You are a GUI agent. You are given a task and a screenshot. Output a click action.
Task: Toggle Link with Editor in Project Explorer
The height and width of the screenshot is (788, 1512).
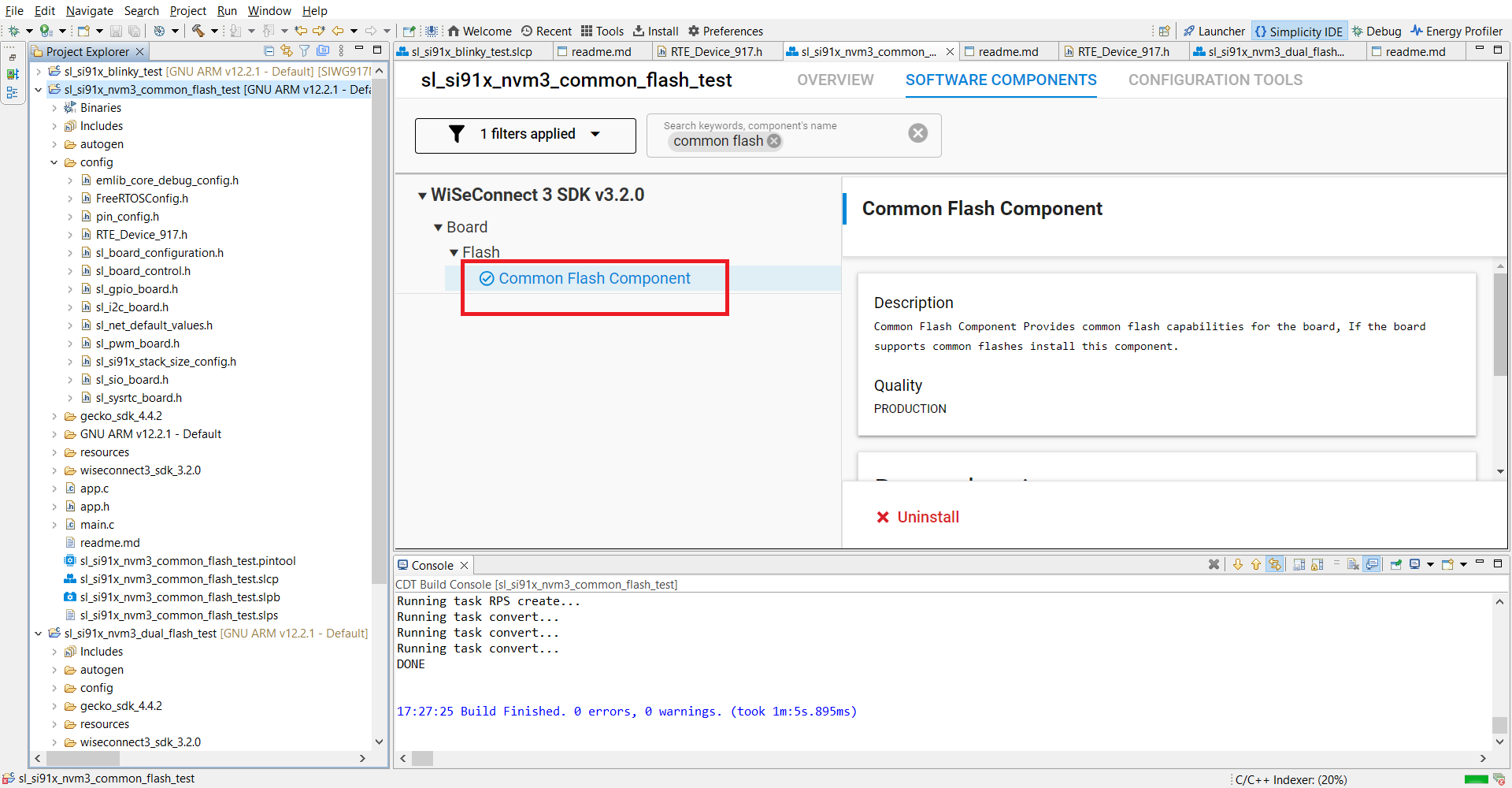(x=287, y=50)
